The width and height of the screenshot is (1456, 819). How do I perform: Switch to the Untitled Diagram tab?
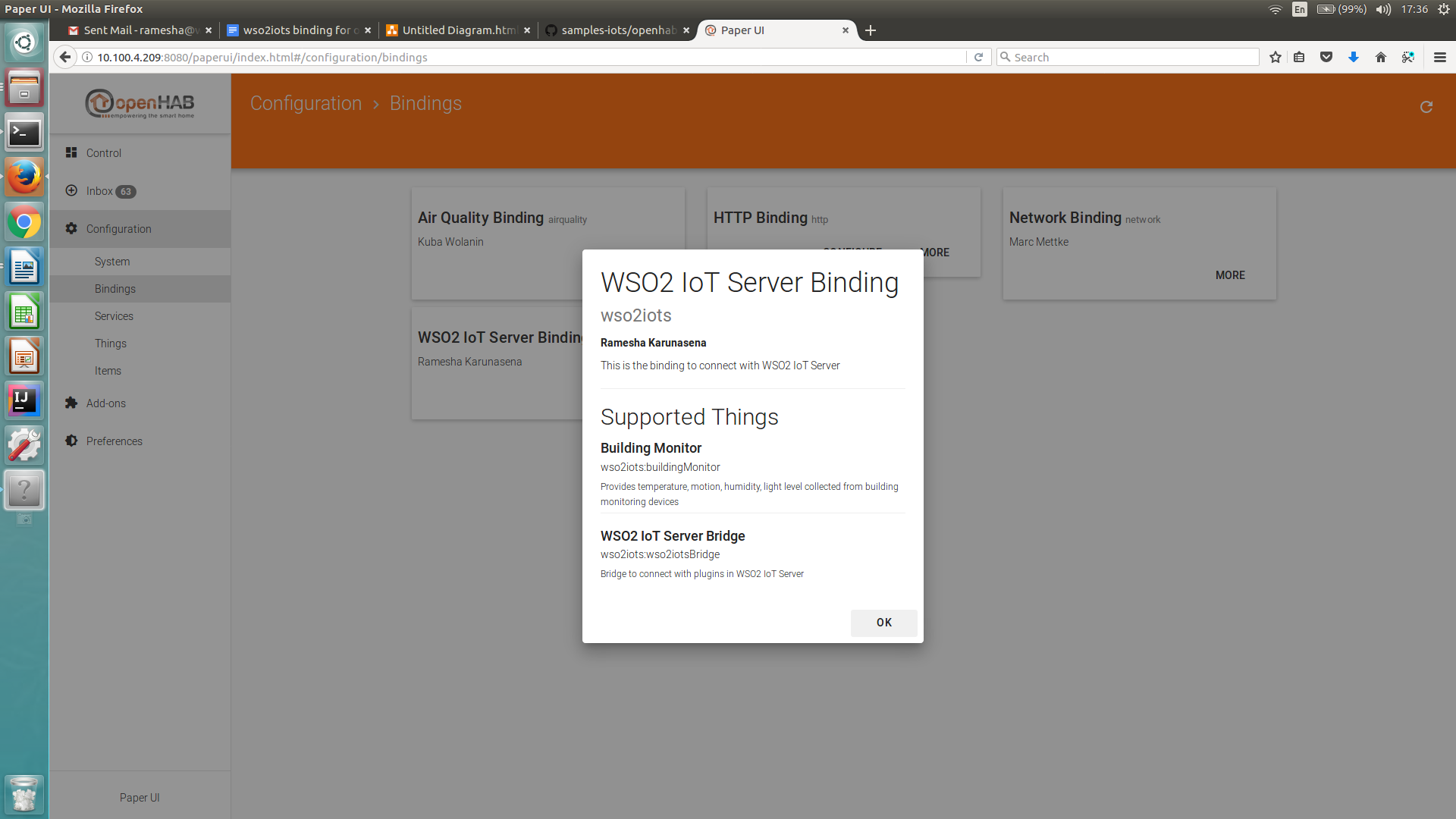click(451, 30)
